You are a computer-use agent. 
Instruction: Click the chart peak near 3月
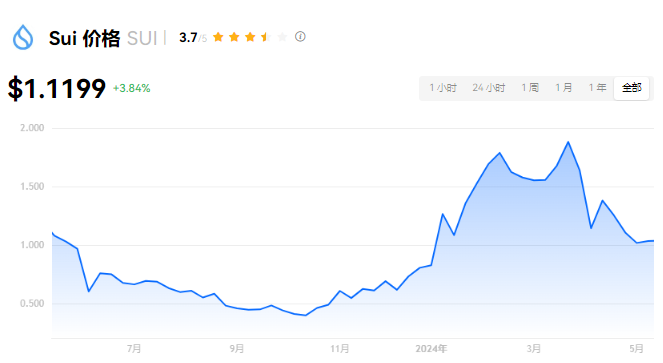568,142
